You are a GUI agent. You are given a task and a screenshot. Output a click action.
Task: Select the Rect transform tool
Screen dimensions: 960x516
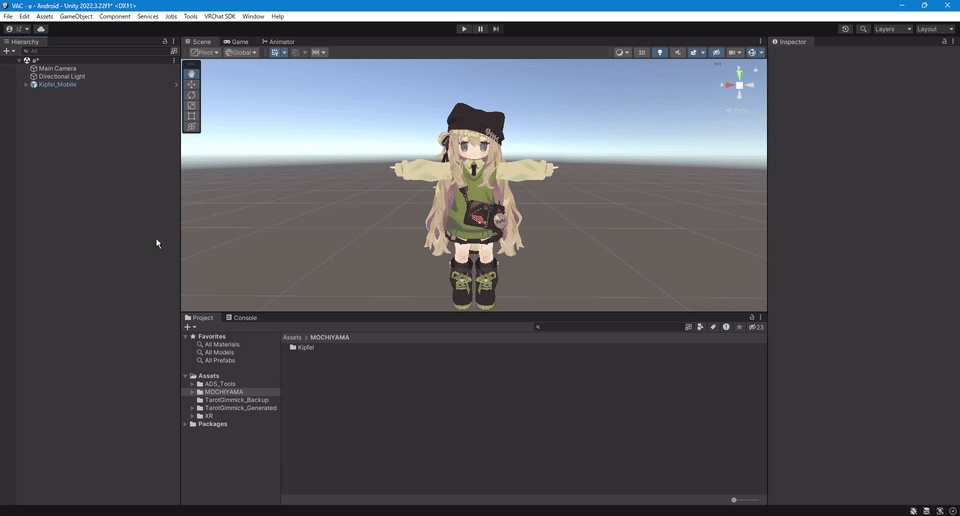192,116
